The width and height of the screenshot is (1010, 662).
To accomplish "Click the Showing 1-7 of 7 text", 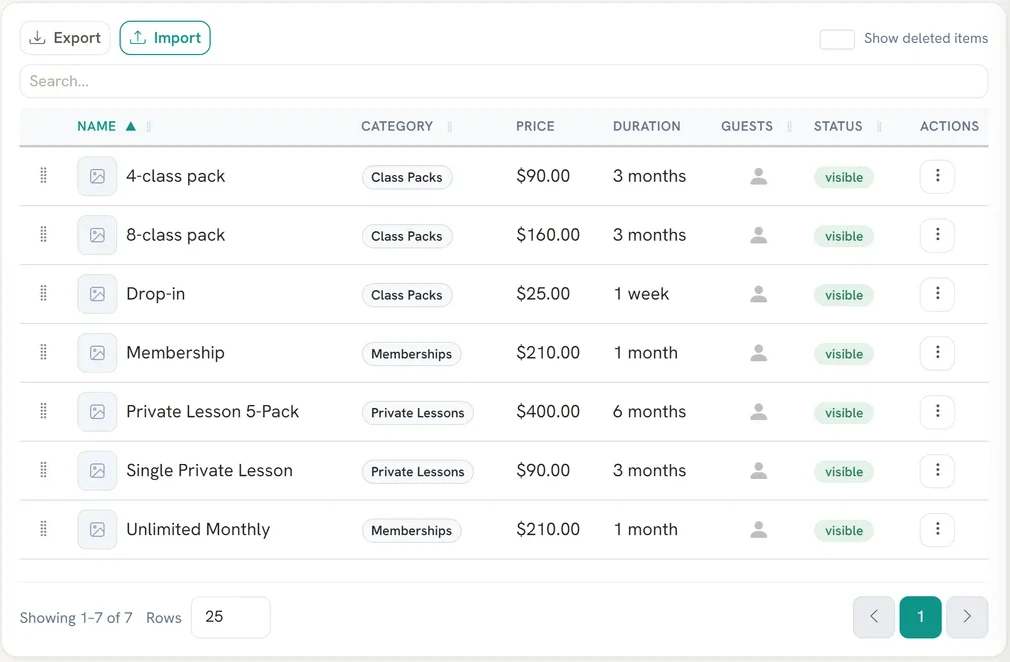I will 76,618.
